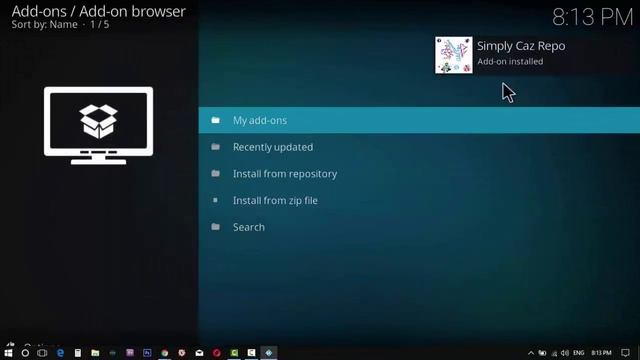Launch Microsoft Edge from taskbar
Image resolution: width=640 pixels, height=360 pixels.
pyautogui.click(x=60, y=353)
